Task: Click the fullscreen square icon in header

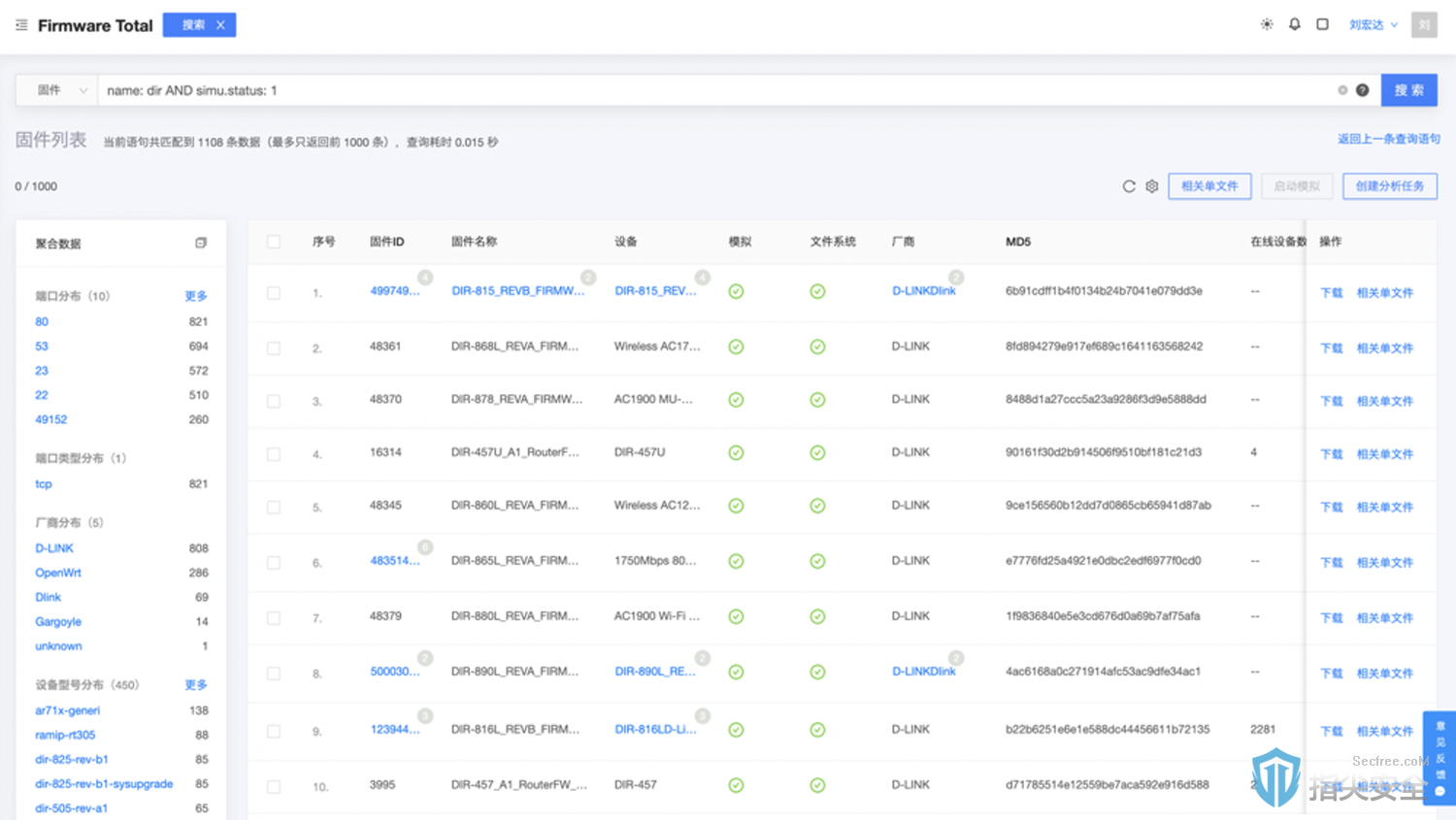Action: (1322, 24)
